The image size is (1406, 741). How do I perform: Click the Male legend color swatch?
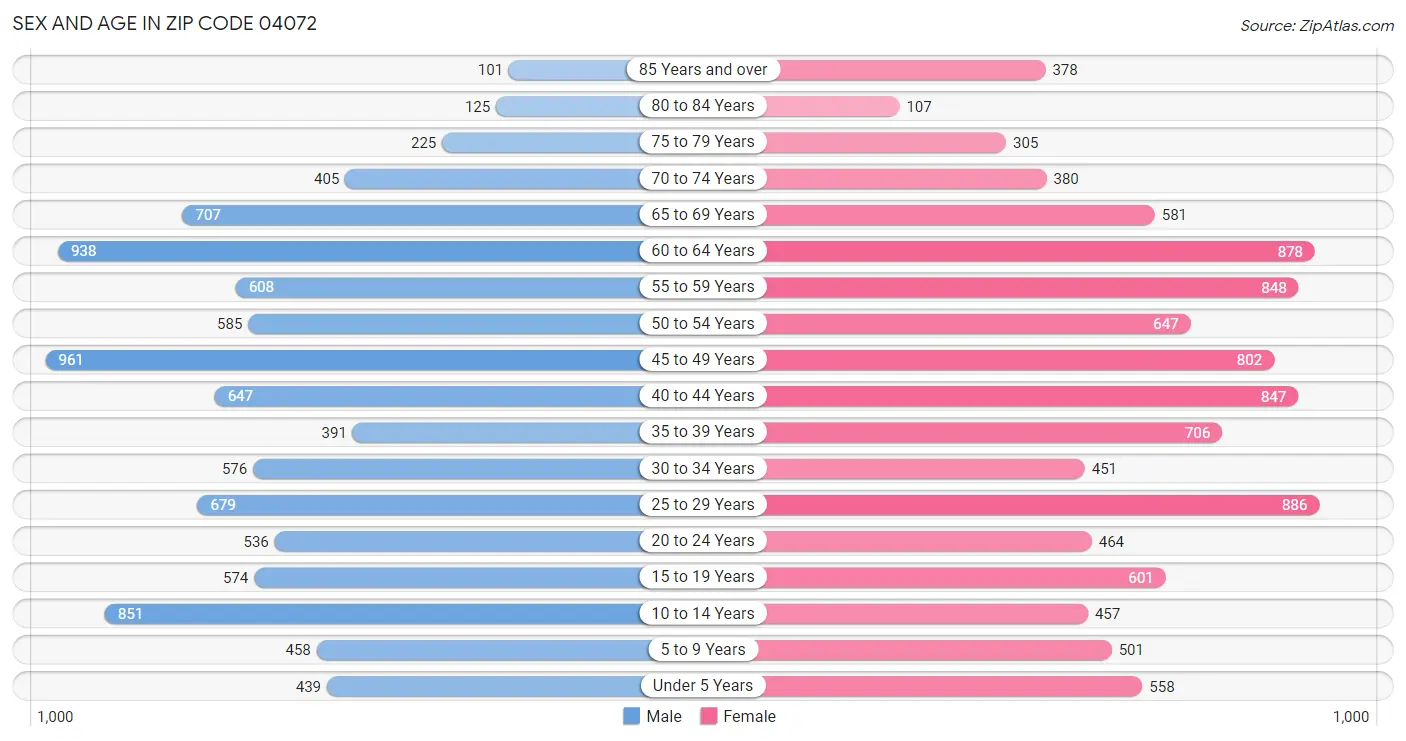point(631,716)
